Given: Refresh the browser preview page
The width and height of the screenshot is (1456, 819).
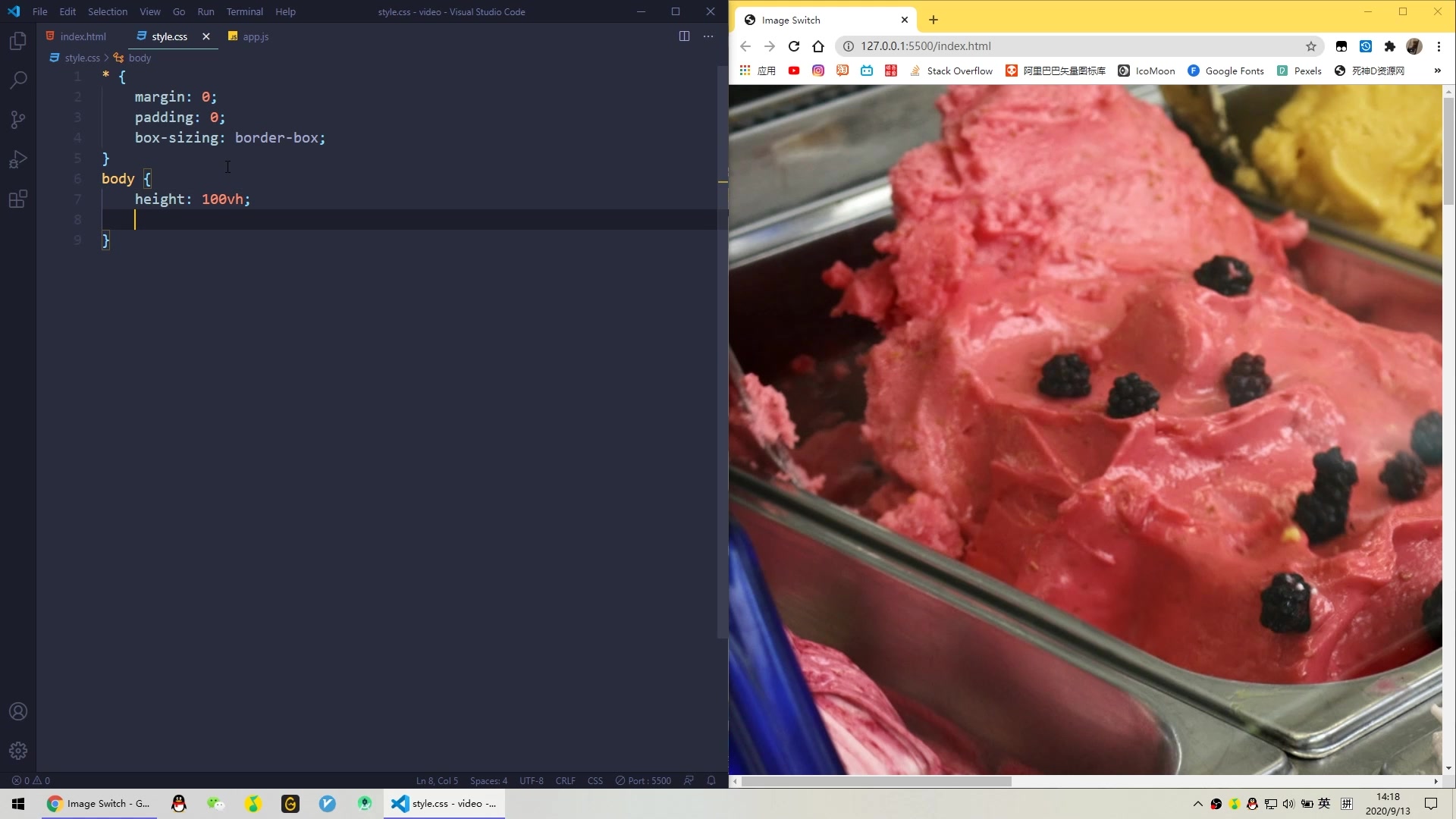Looking at the screenshot, I should pos(795,46).
